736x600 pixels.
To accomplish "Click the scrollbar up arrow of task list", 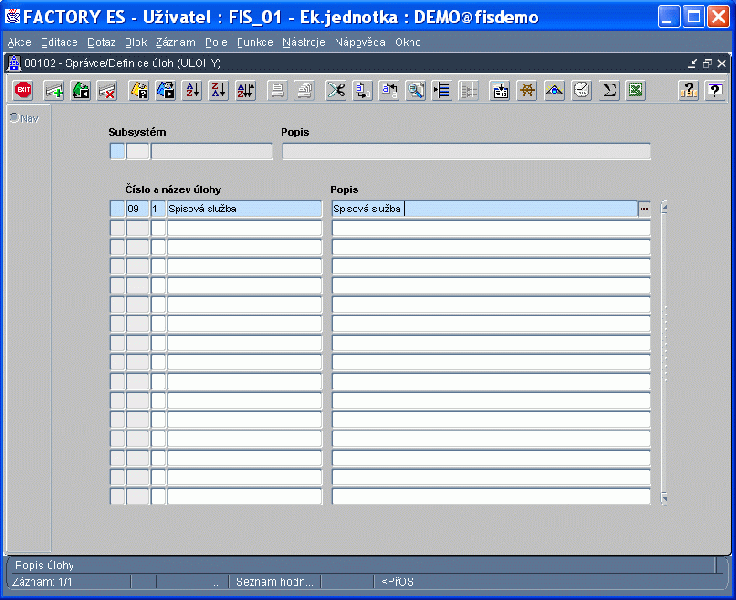I will 664,207.
